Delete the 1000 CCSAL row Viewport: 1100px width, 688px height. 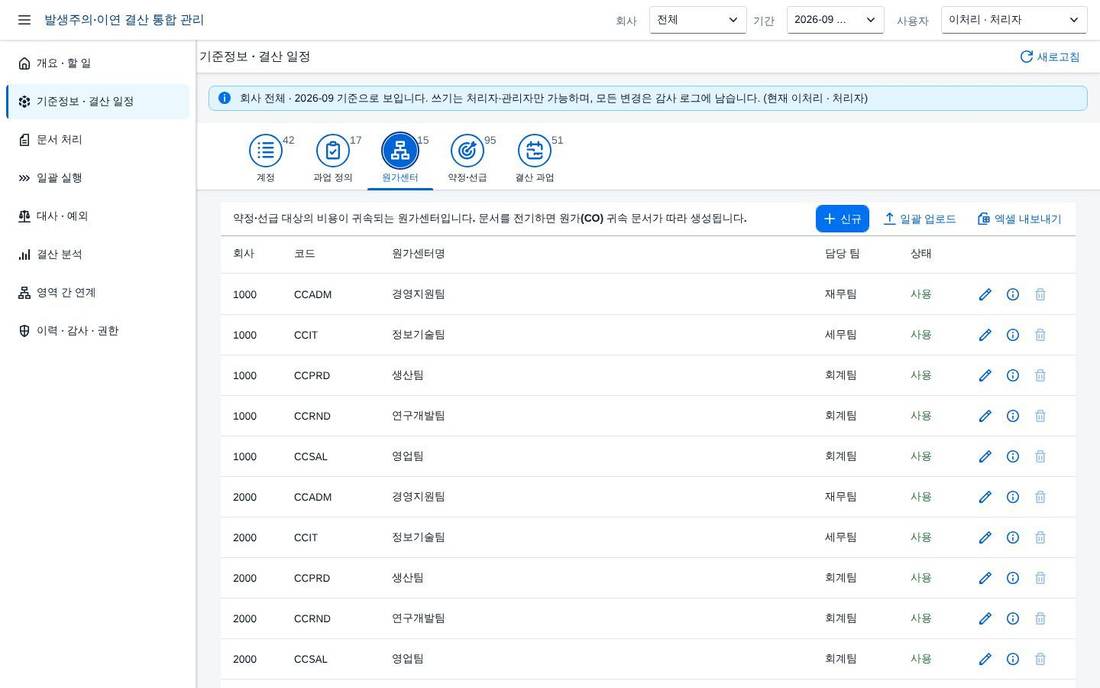[x=1040, y=457]
